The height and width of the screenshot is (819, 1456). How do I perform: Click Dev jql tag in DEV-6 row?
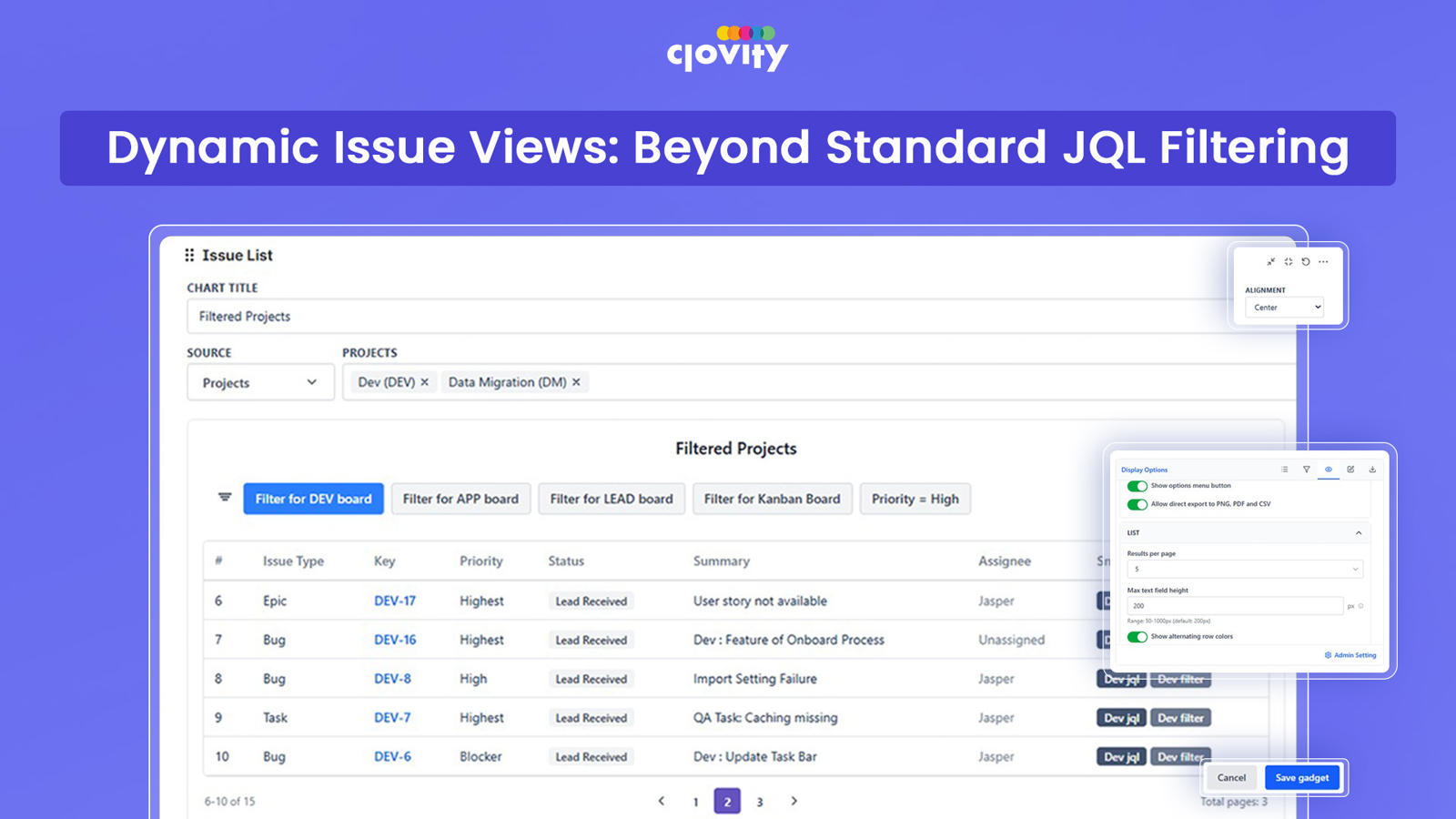[x=1121, y=757]
